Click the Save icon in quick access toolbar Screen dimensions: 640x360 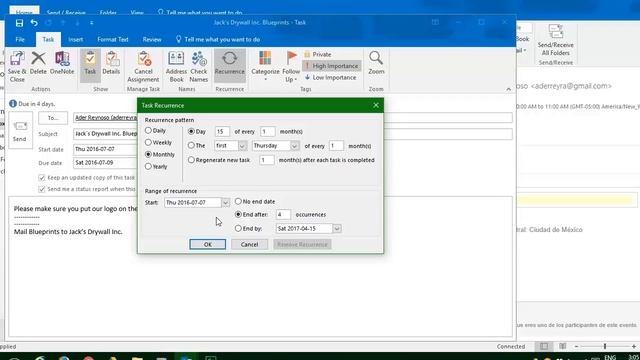(19, 23)
